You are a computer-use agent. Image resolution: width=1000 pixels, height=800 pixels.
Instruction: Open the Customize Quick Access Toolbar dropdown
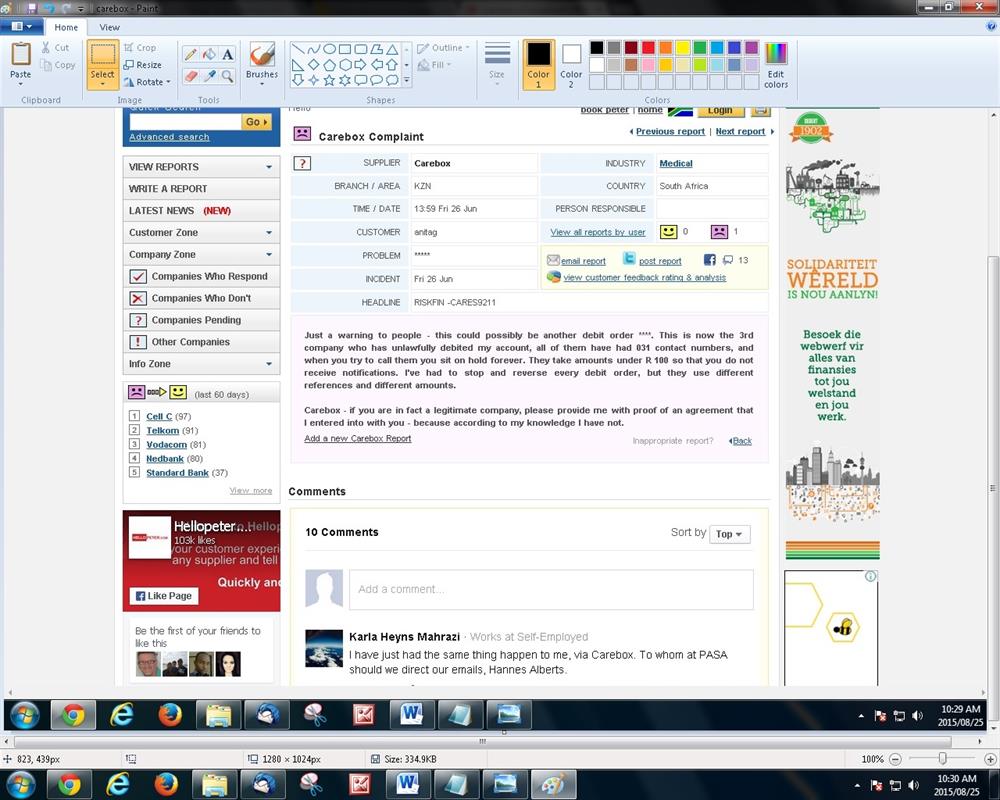pyautogui.click(x=81, y=8)
